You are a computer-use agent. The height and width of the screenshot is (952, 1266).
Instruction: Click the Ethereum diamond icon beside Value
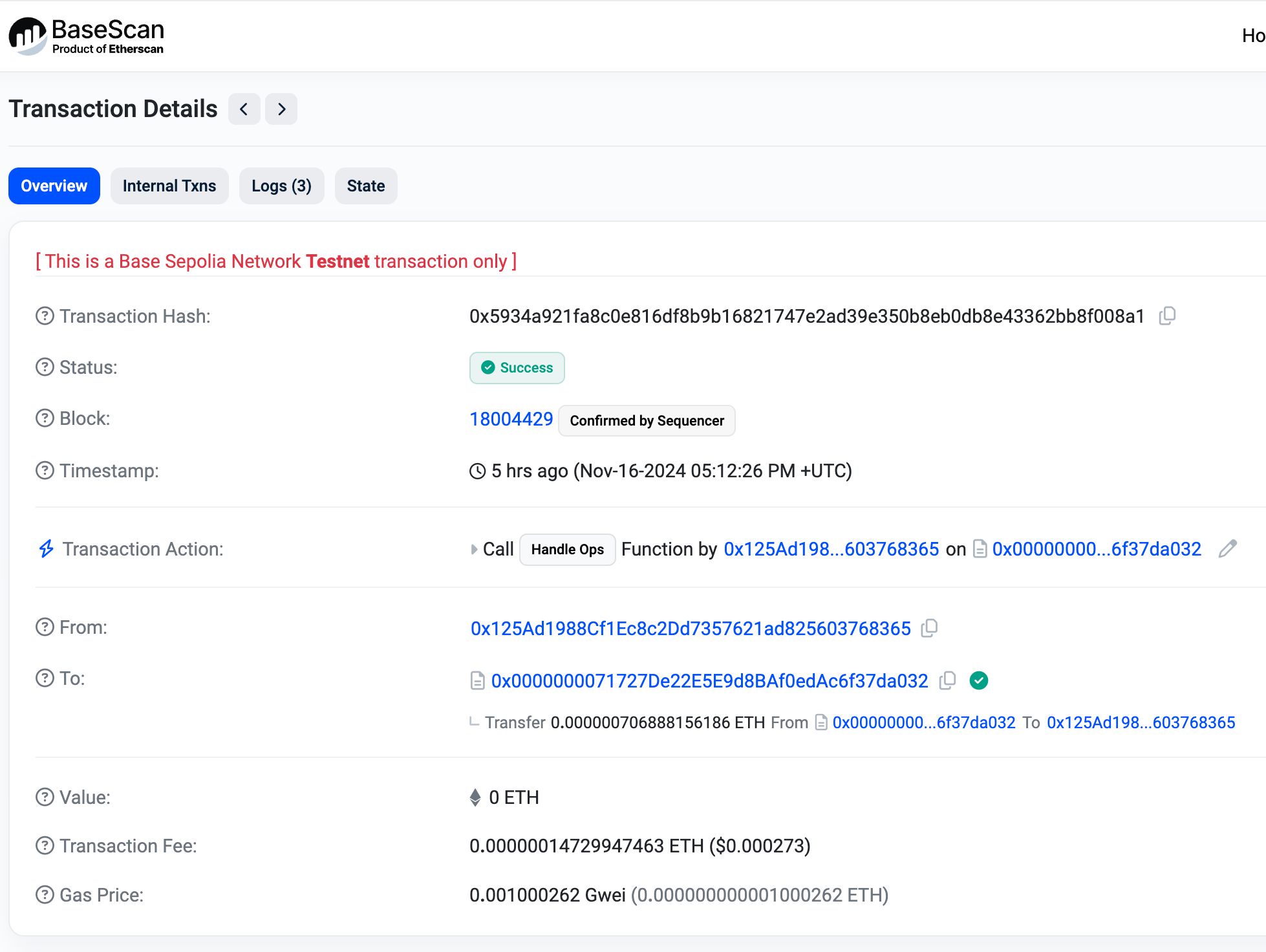(x=475, y=797)
